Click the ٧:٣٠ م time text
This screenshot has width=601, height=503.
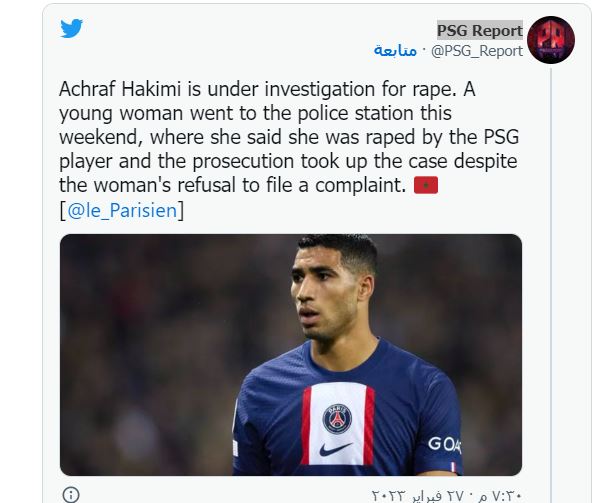(501, 495)
